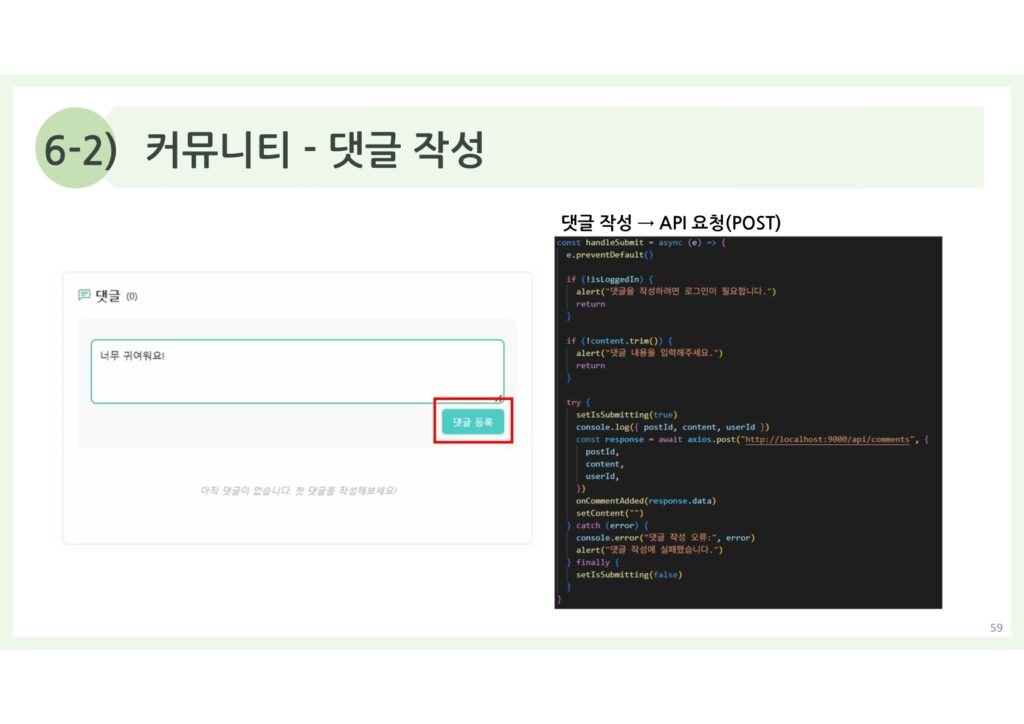
Task: Click the 댓글 section heading text
Action: pyautogui.click(x=108, y=296)
